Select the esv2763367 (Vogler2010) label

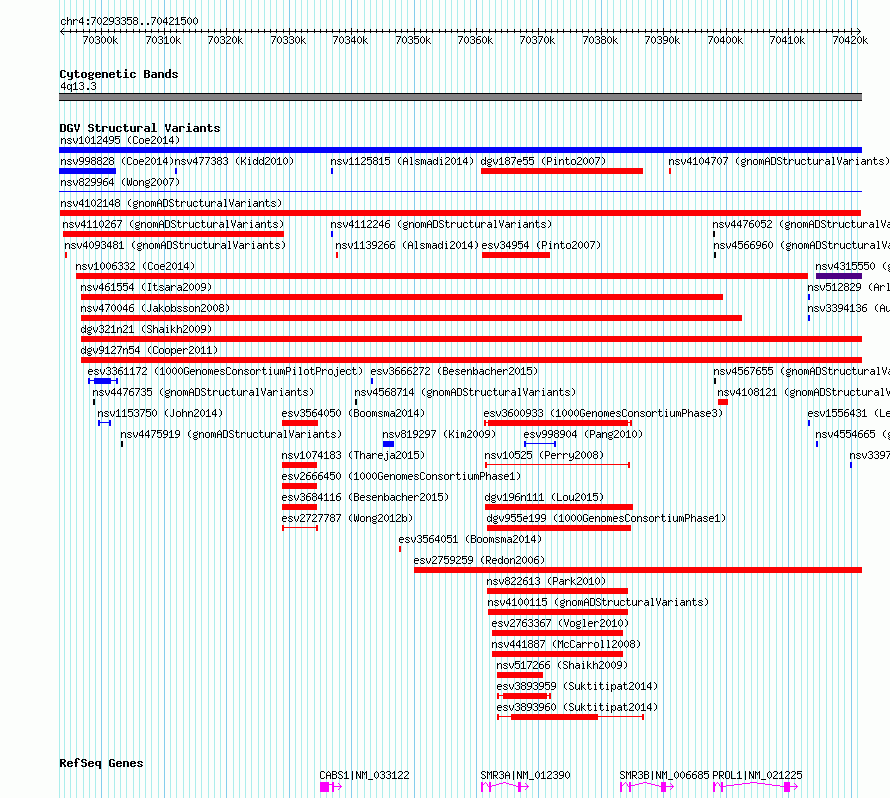tap(560, 623)
